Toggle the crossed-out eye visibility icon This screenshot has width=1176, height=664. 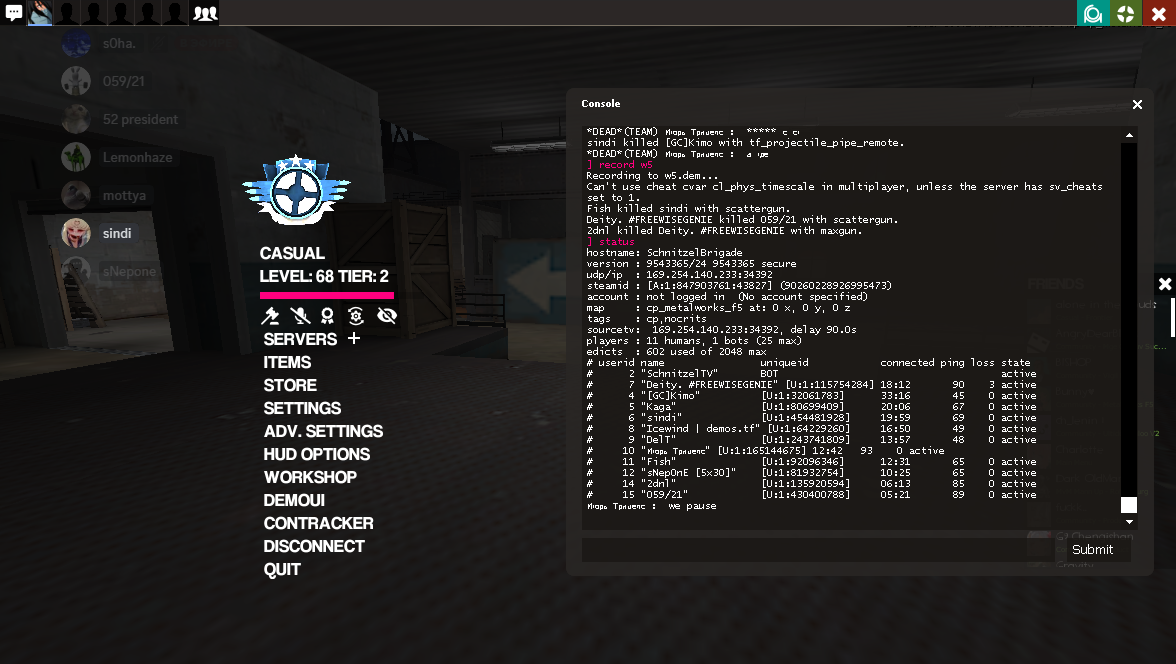[x=387, y=316]
